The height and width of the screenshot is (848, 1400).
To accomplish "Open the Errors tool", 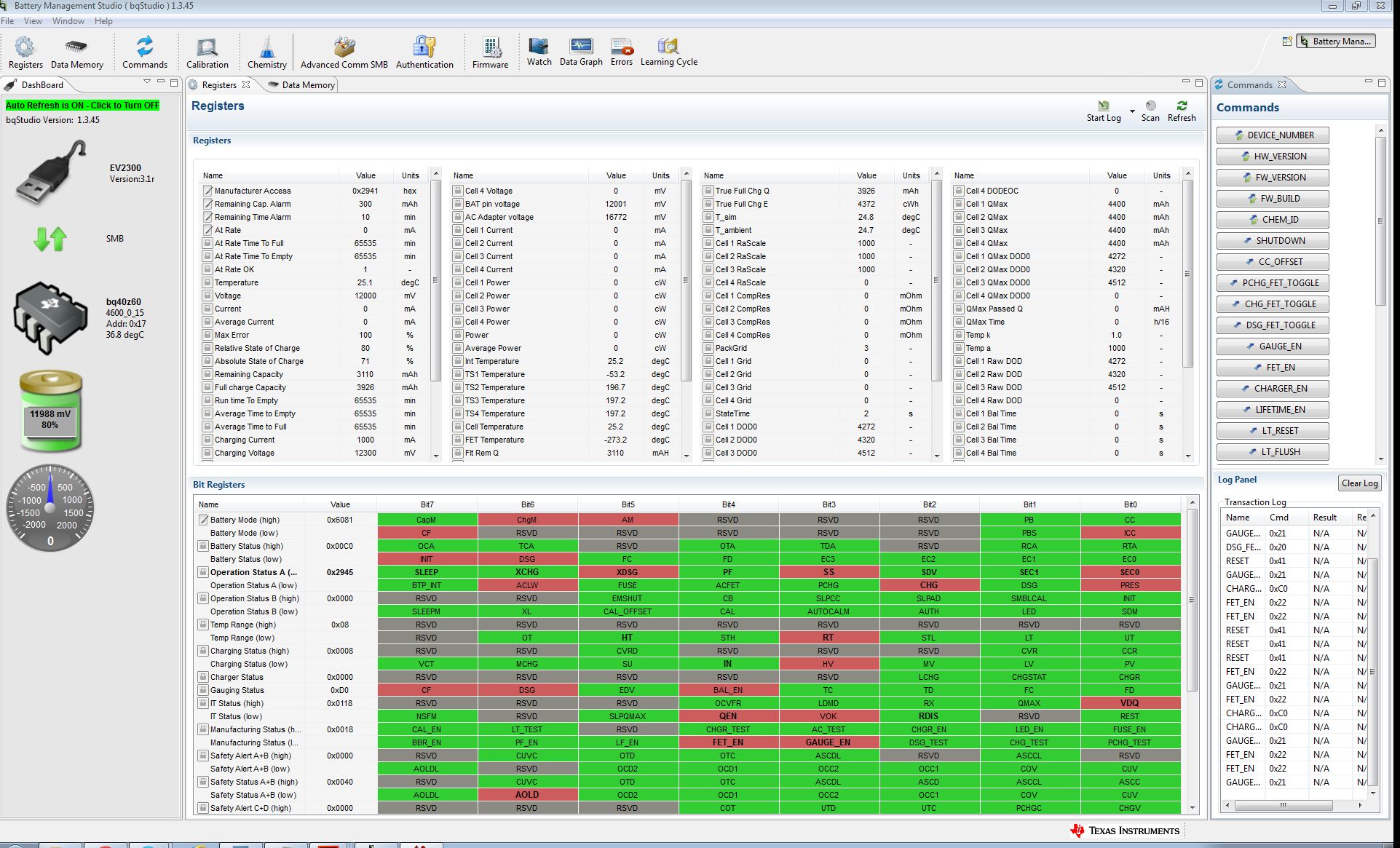I will [x=621, y=51].
